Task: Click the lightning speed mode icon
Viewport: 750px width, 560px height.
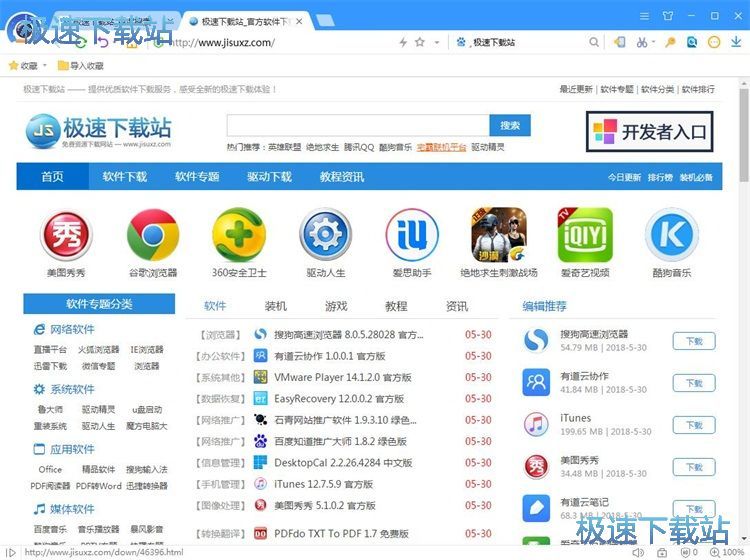Action: [x=403, y=42]
